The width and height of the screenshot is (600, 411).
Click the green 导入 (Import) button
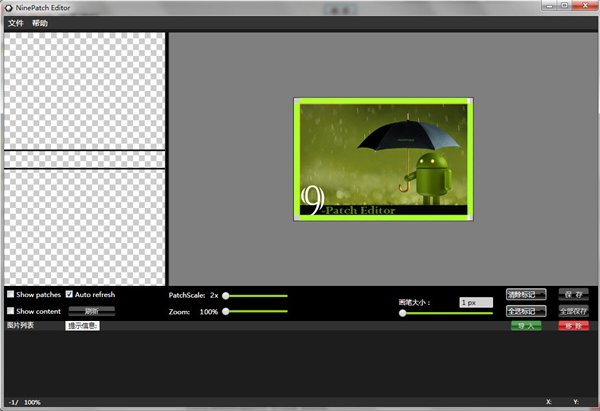pyautogui.click(x=526, y=326)
